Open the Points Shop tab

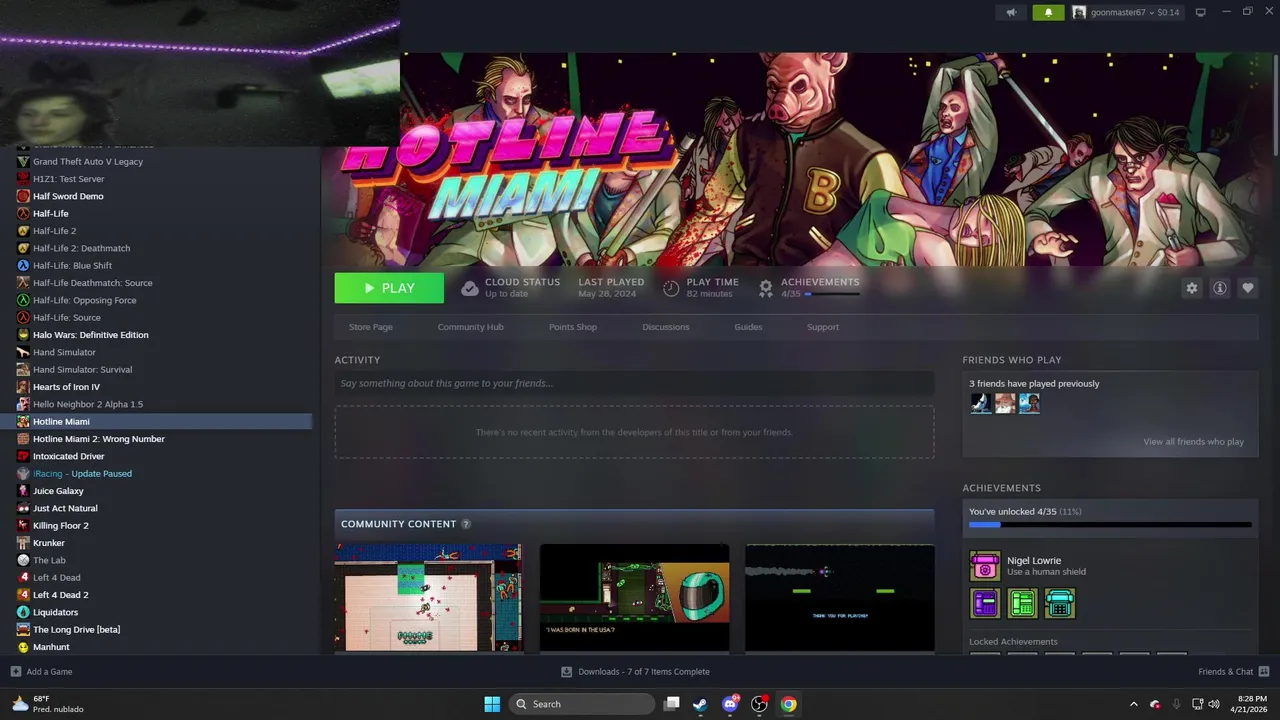pos(573,327)
